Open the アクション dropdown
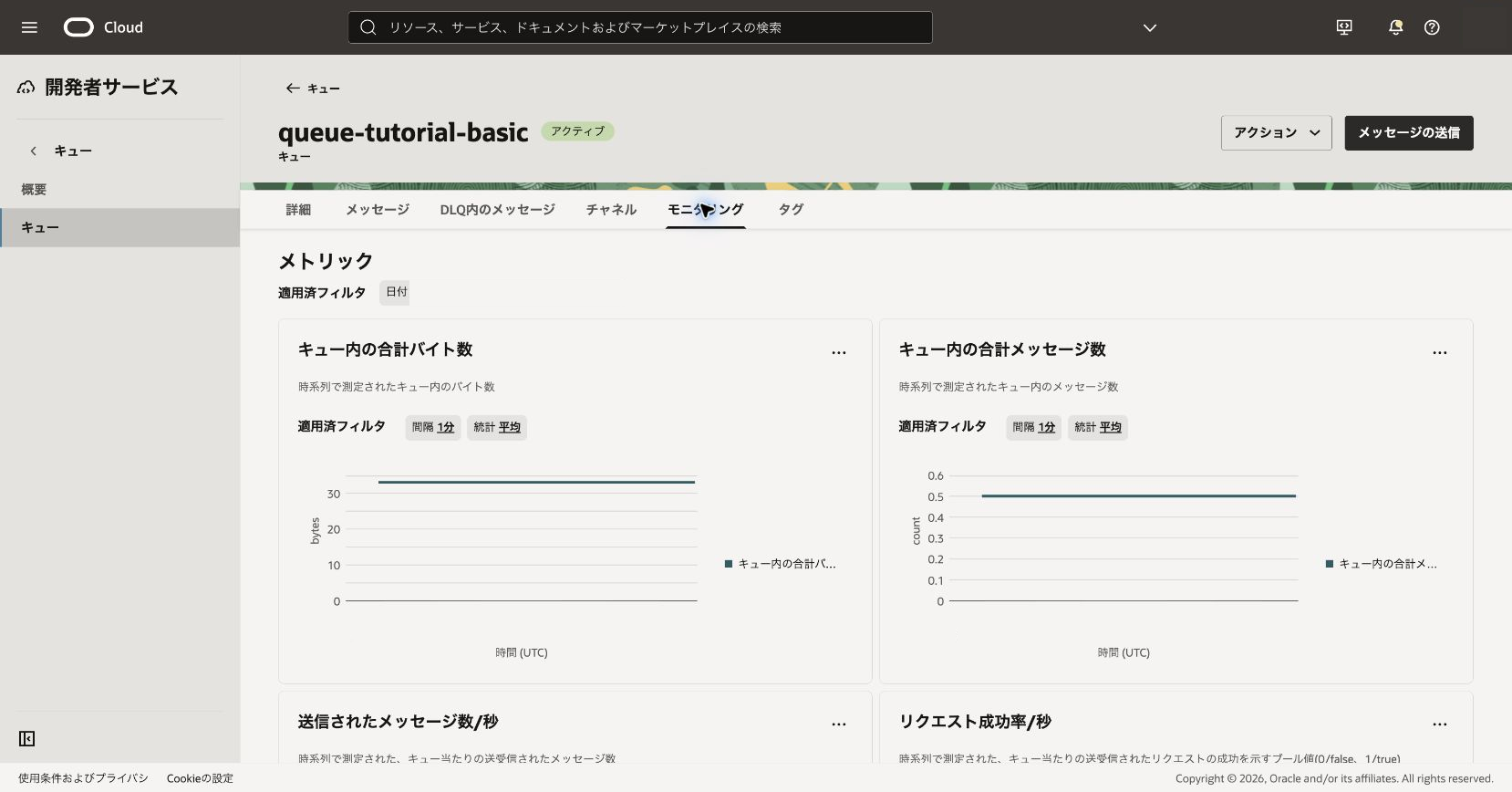Viewport: 1512px width, 792px height. click(x=1276, y=133)
